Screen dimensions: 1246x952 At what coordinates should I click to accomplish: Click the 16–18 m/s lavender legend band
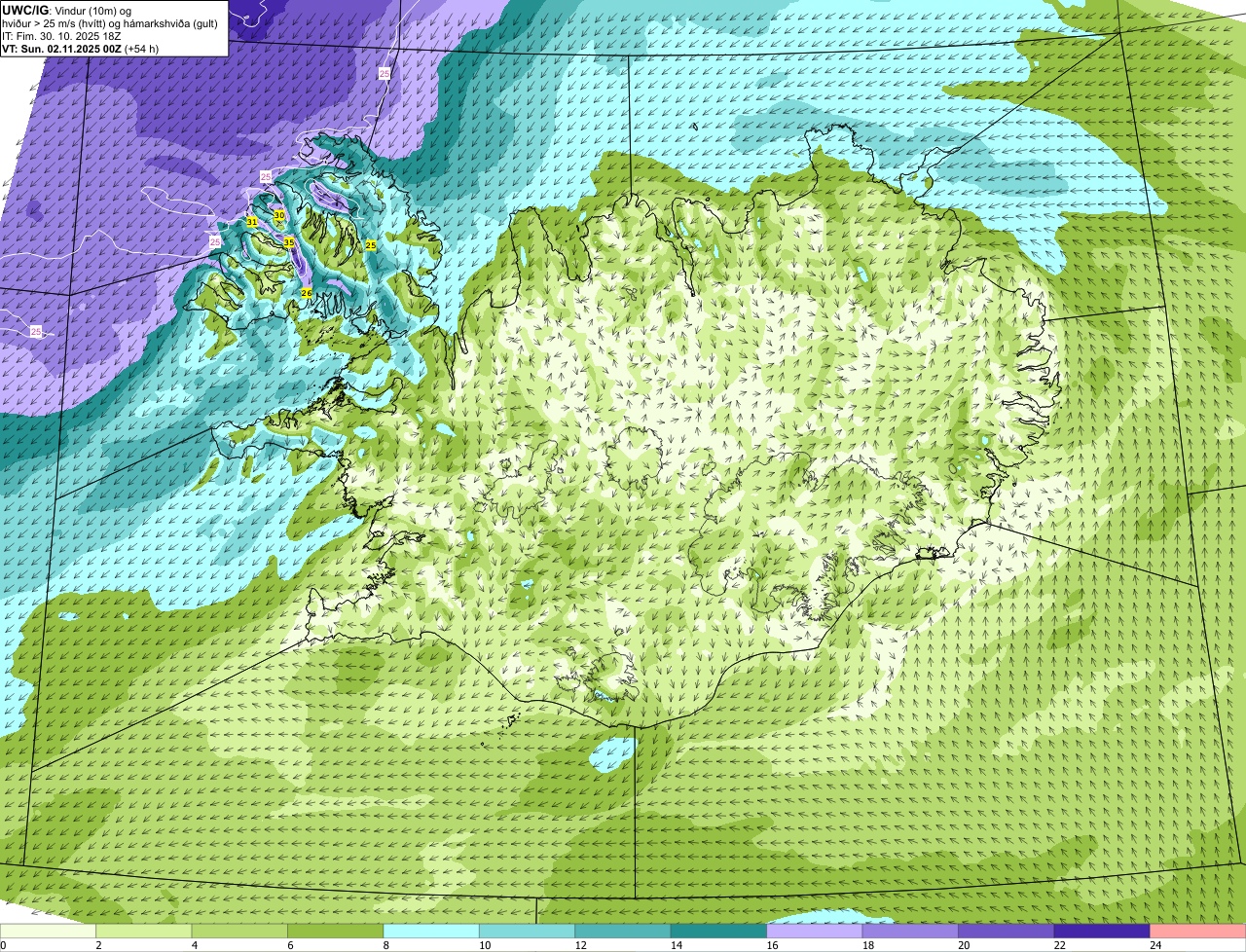[815, 931]
